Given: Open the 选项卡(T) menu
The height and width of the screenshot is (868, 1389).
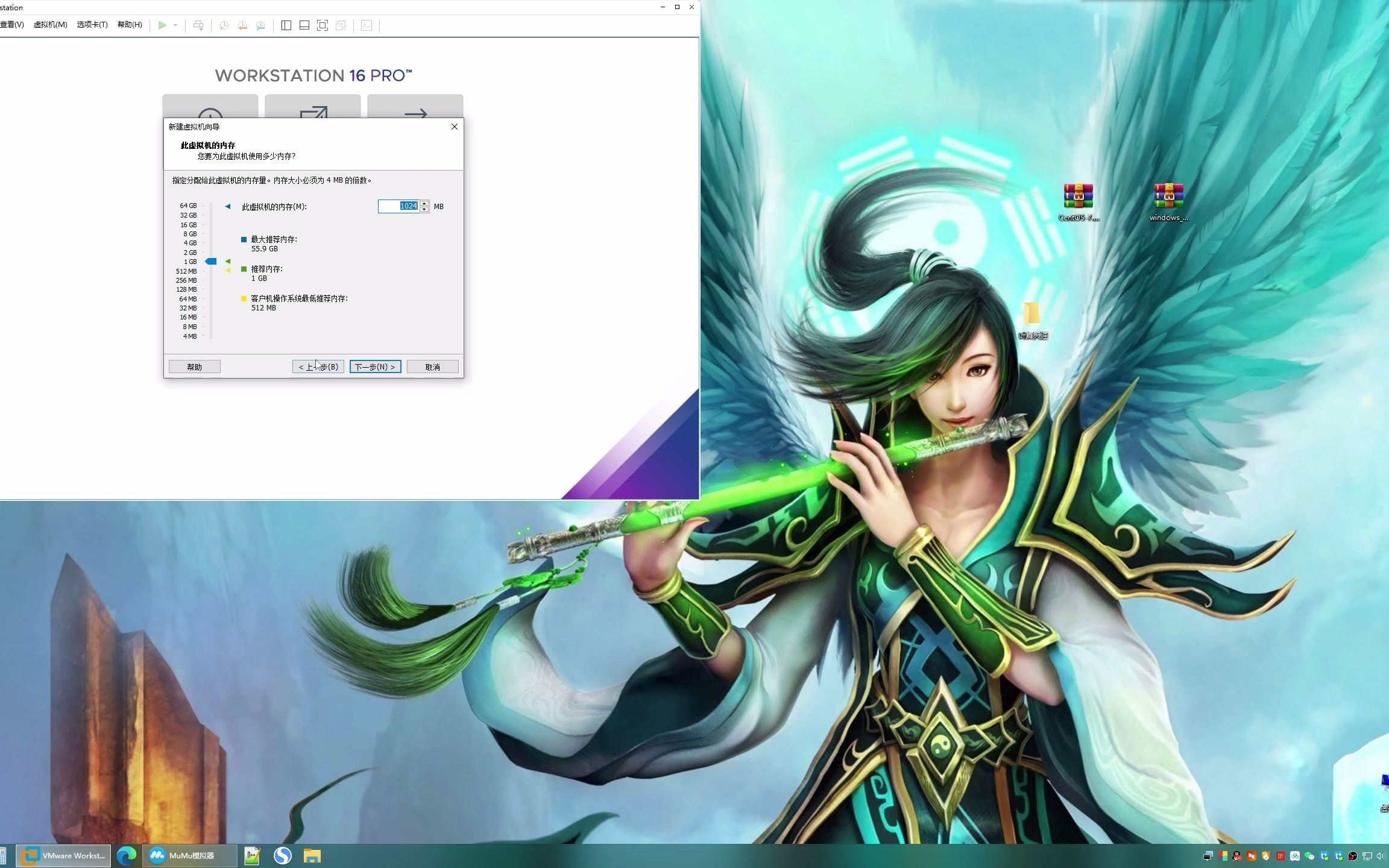Looking at the screenshot, I should click(x=92, y=25).
